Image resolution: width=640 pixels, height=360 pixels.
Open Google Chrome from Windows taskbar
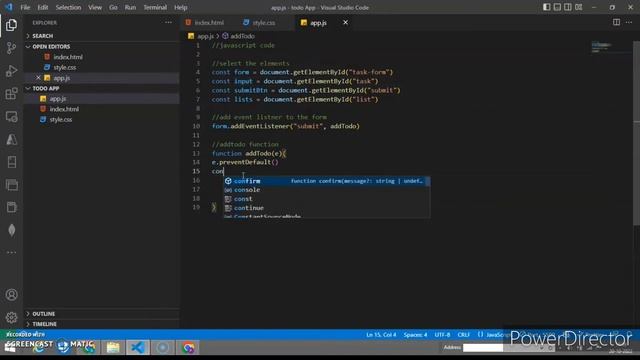coord(188,347)
